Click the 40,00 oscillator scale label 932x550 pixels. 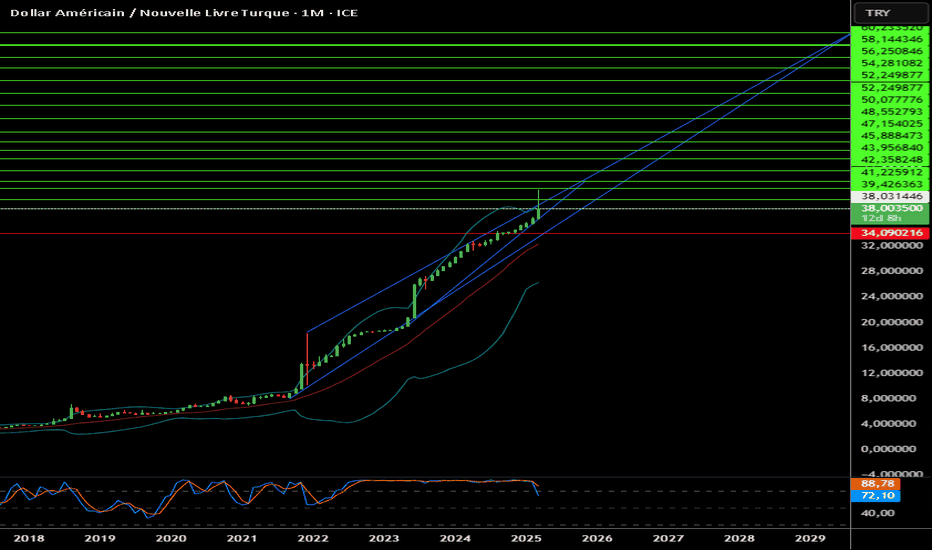point(877,513)
